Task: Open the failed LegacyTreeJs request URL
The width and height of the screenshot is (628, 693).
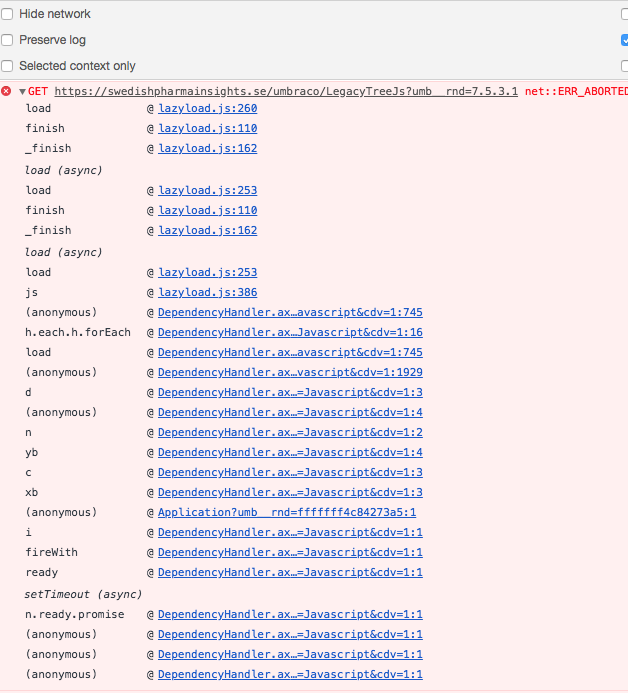Action: click(x=286, y=91)
